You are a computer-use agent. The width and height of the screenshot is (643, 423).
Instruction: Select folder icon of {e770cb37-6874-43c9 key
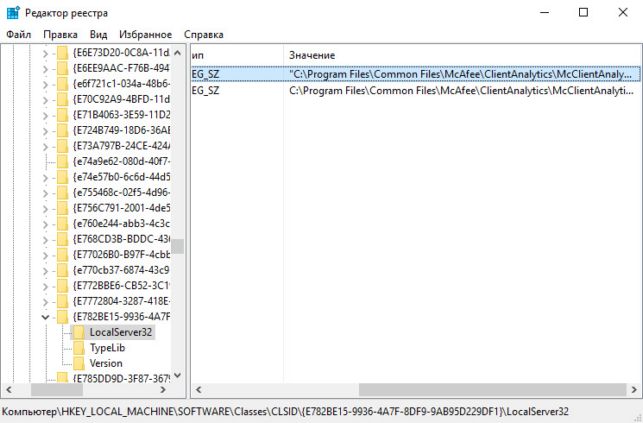pos(62,271)
